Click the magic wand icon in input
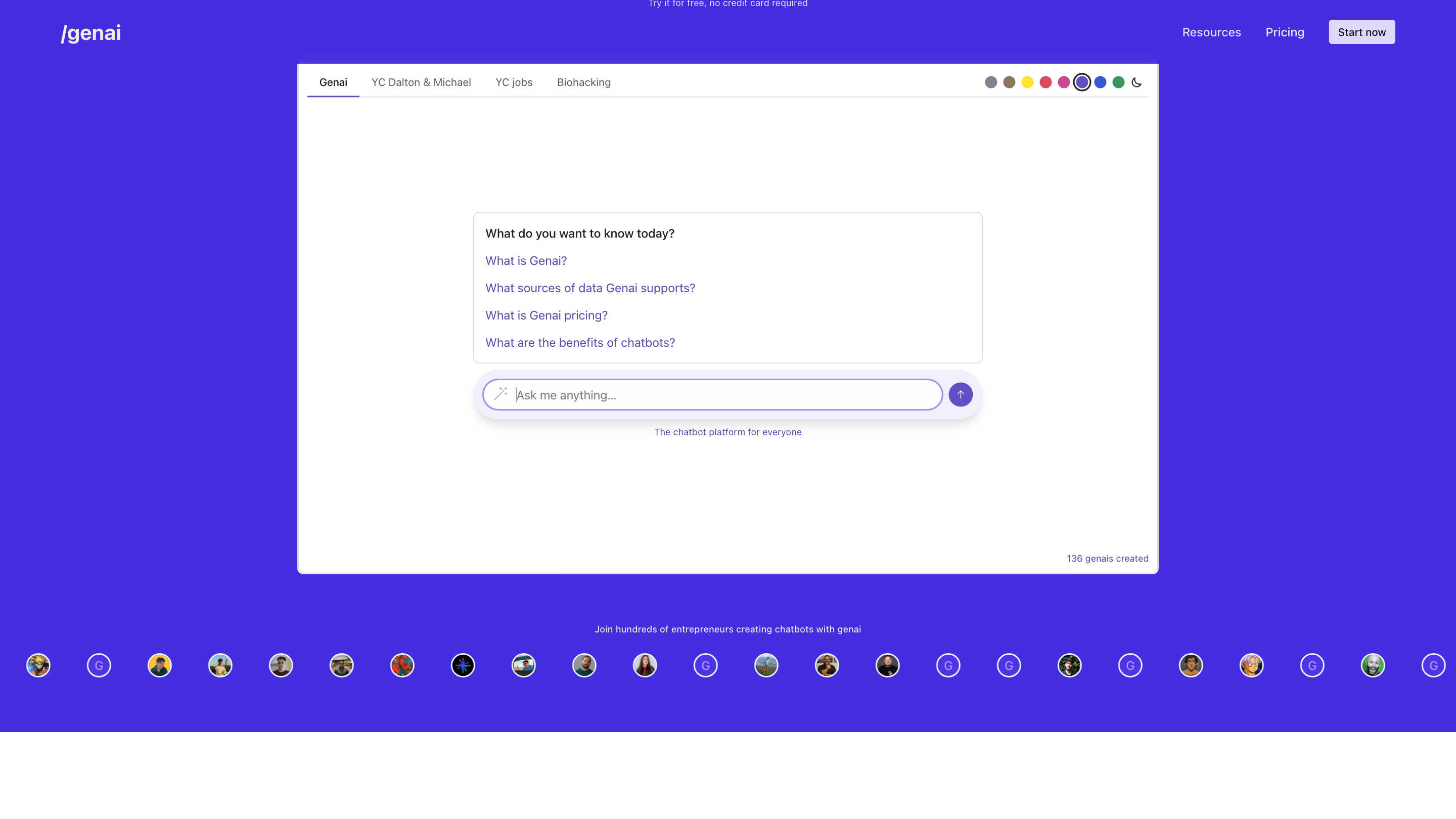The image size is (1456, 819). pos(501,394)
